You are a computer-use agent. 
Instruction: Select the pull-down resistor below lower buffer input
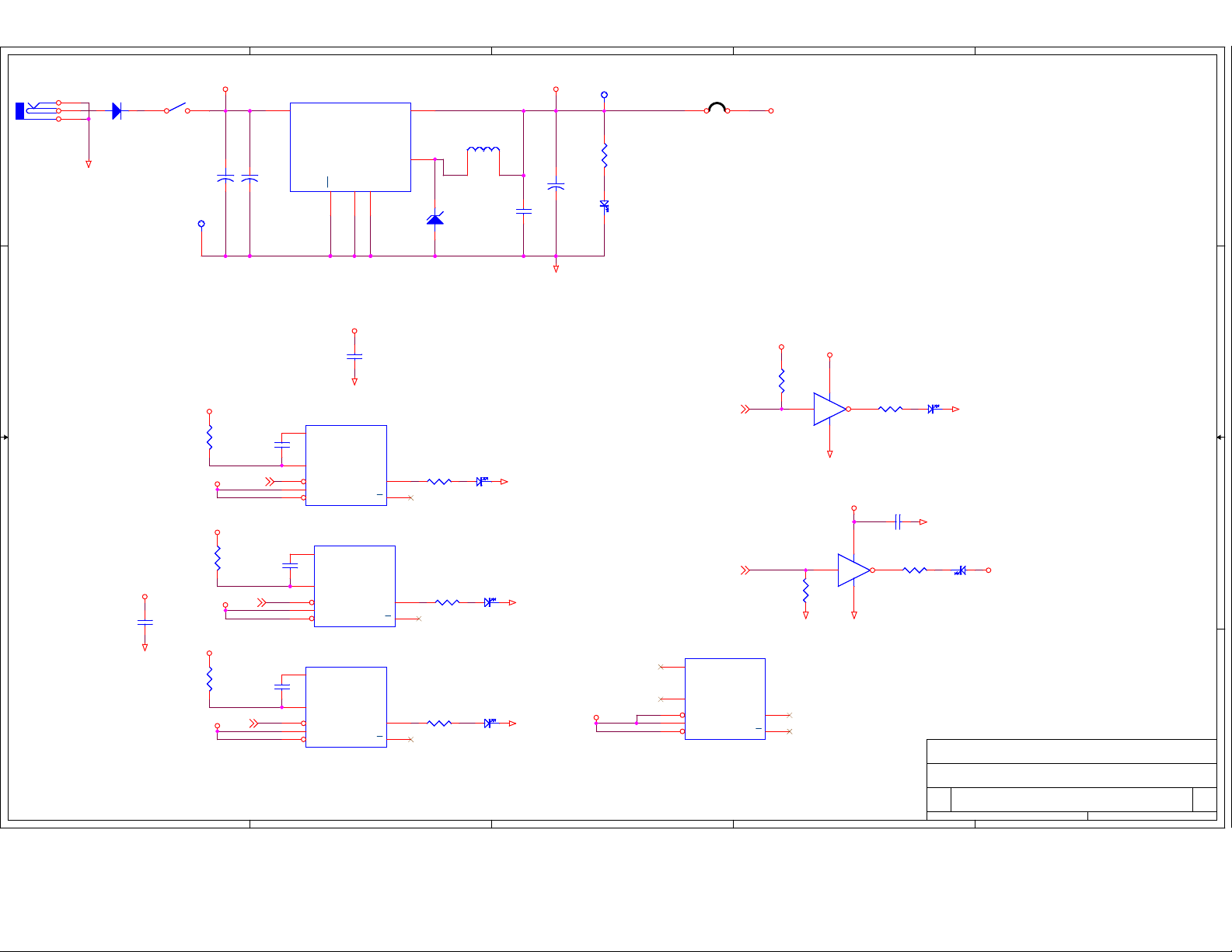(806, 591)
